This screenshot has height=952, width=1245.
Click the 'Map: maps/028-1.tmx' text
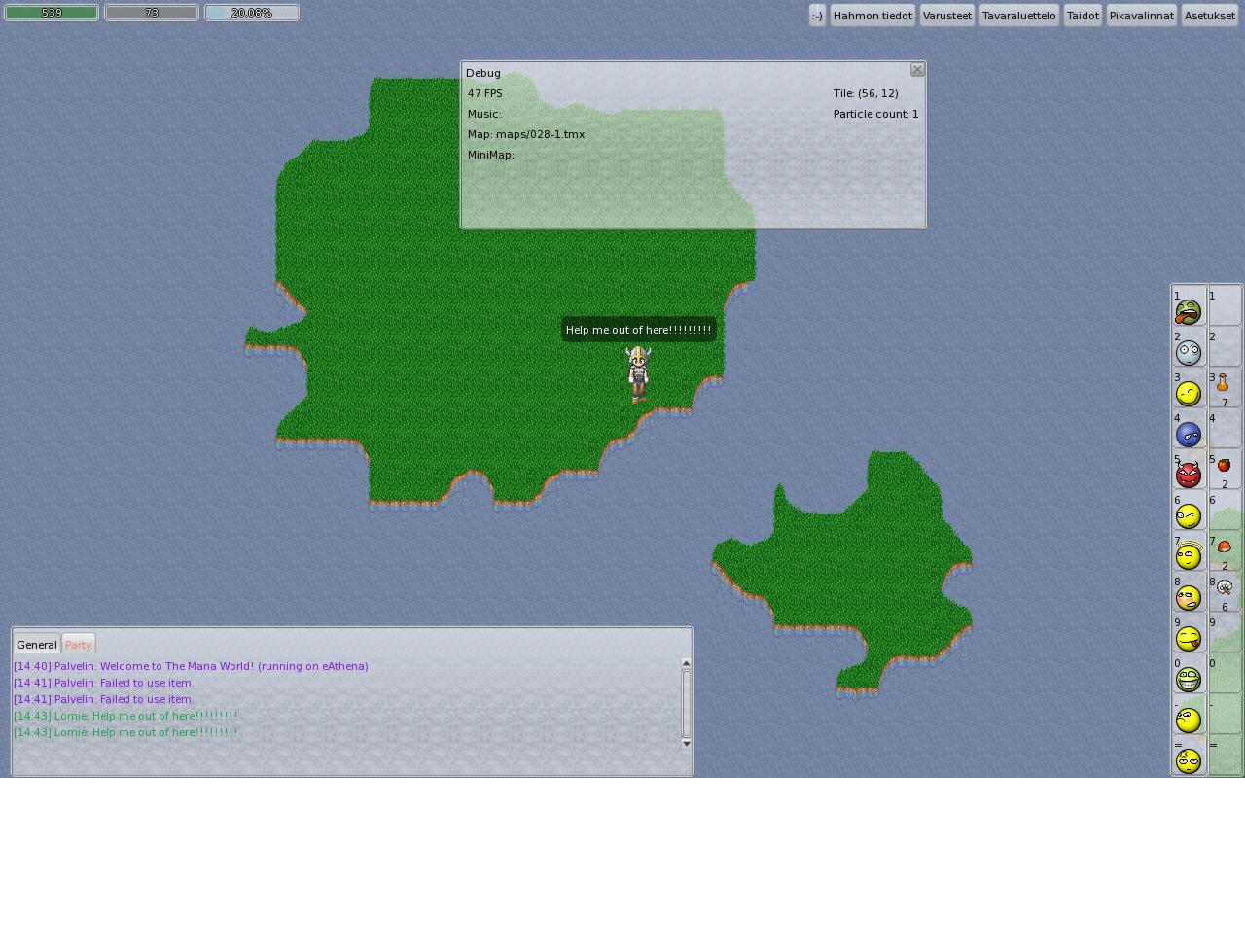(526, 134)
